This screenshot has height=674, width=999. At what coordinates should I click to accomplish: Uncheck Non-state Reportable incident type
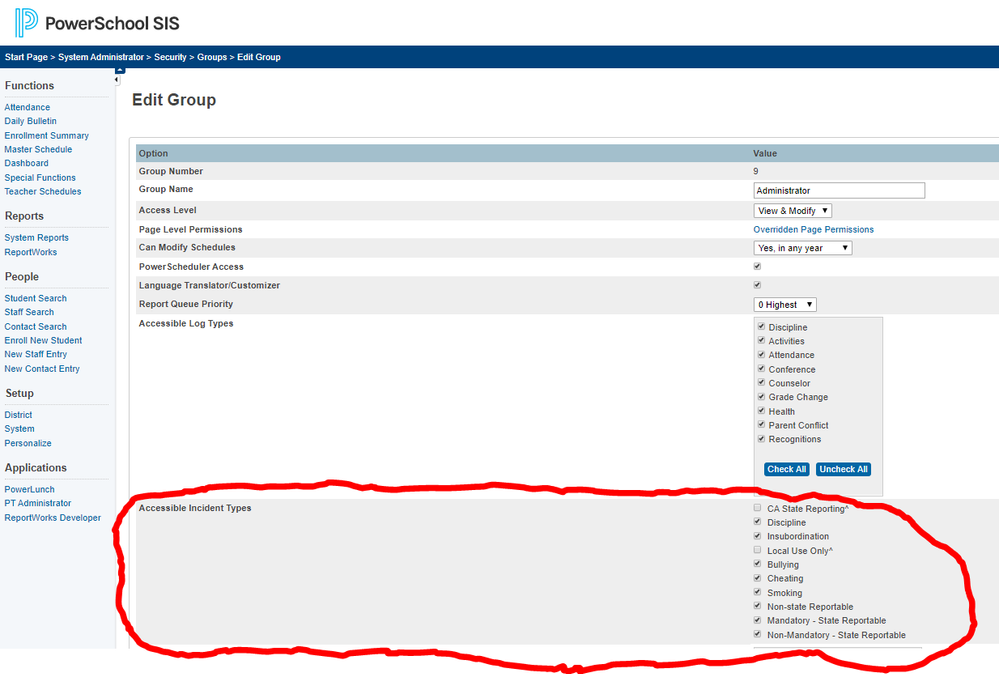click(757, 606)
